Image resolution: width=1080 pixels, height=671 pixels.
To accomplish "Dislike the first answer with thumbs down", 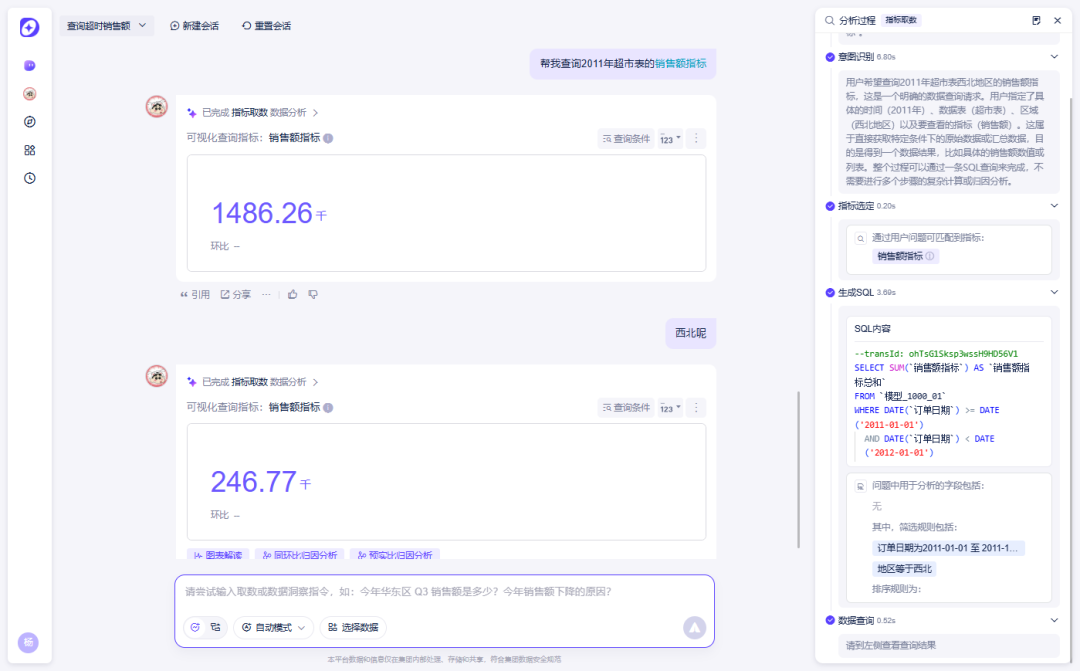I will [313, 294].
